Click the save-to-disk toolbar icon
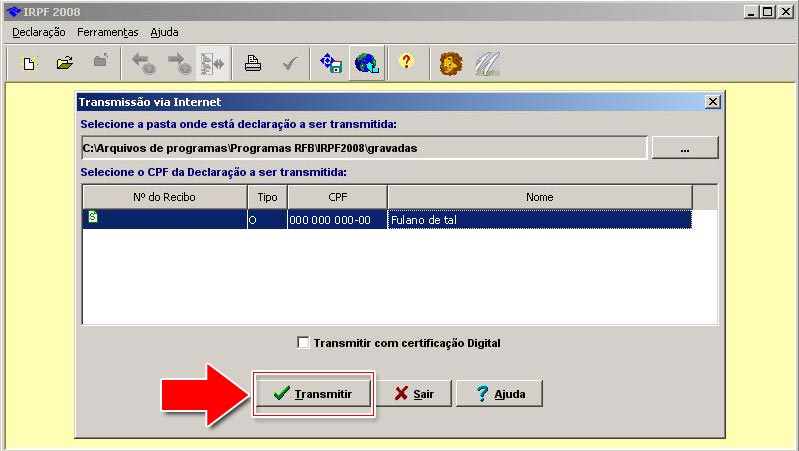799x451 pixels. (330, 63)
